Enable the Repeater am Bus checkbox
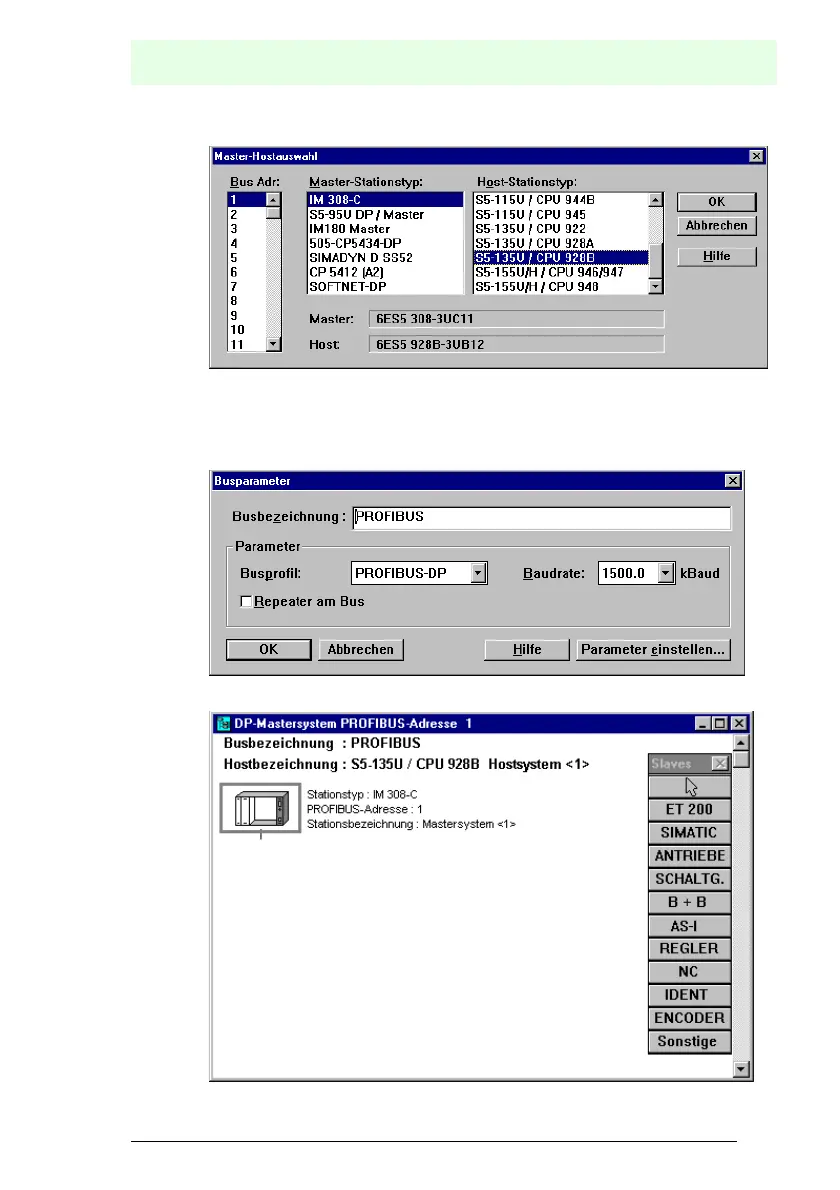This screenshot has width=840, height=1190. [x=246, y=601]
